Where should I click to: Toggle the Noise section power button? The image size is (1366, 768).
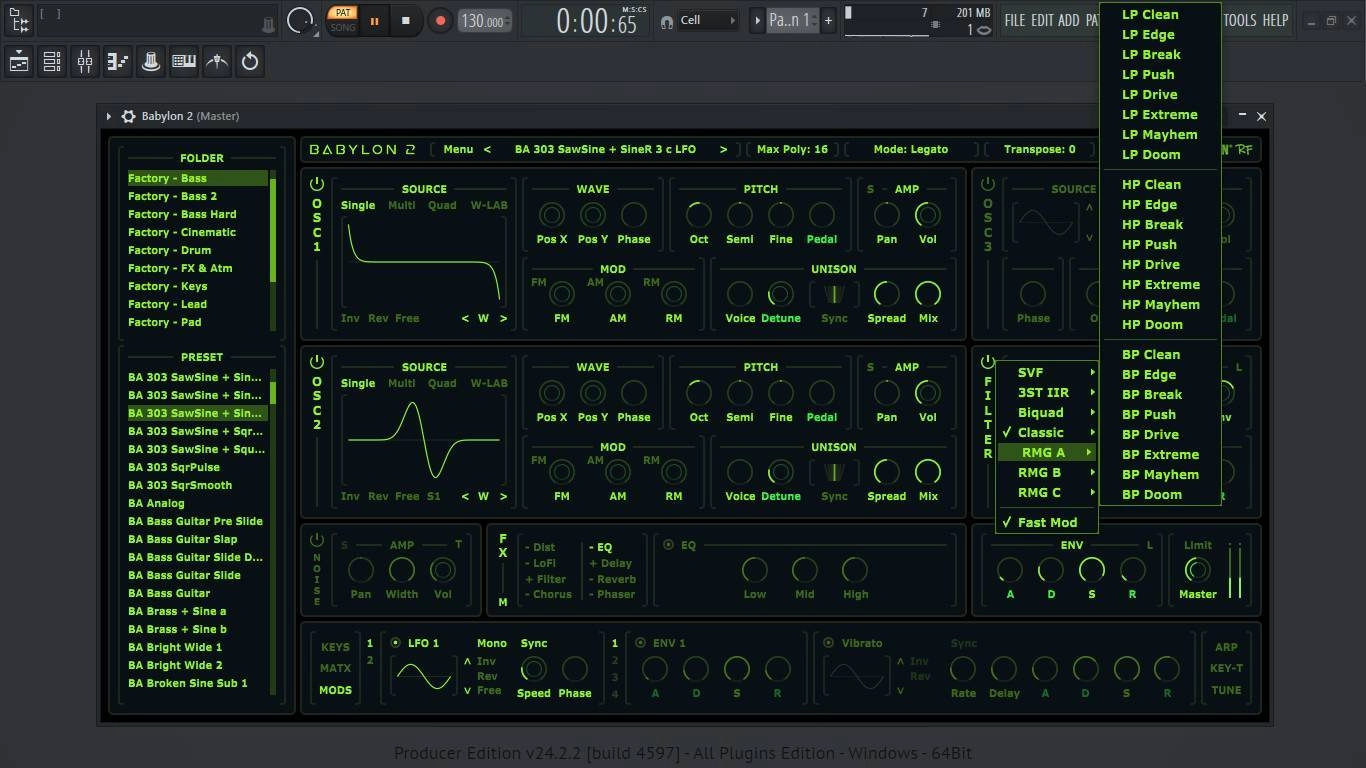pos(317,540)
